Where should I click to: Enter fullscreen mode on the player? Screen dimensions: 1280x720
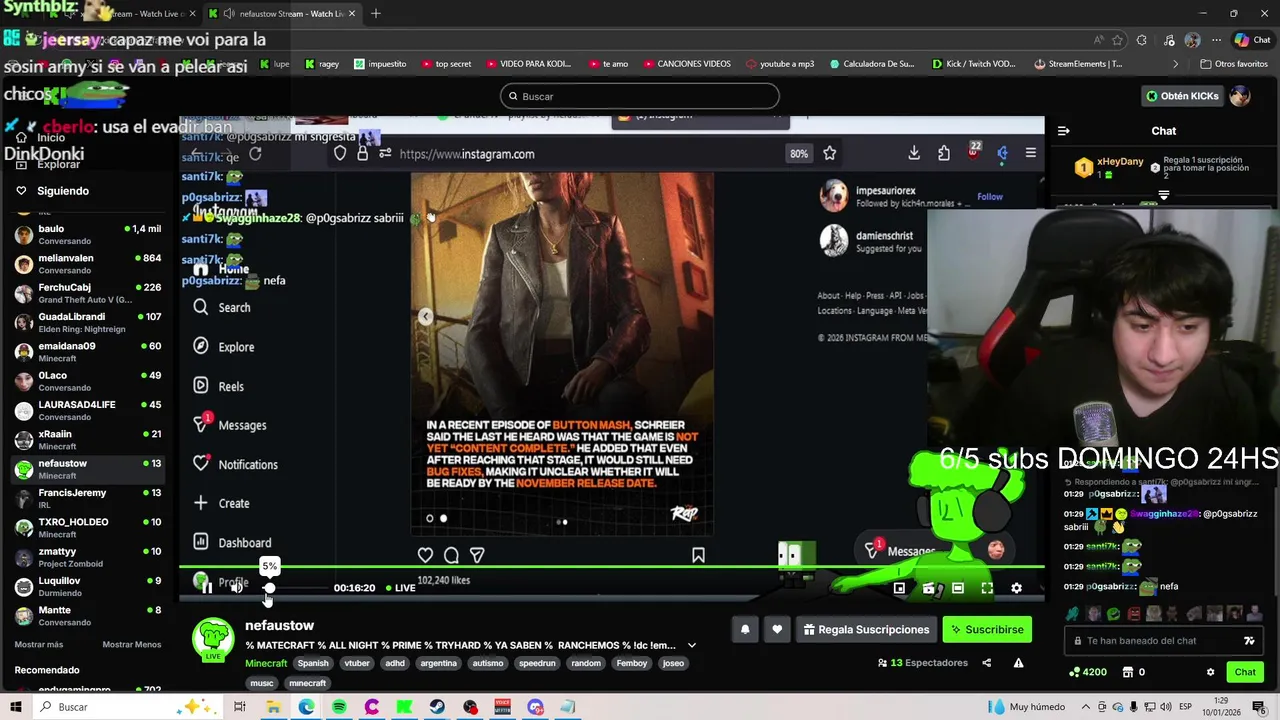[x=987, y=588]
